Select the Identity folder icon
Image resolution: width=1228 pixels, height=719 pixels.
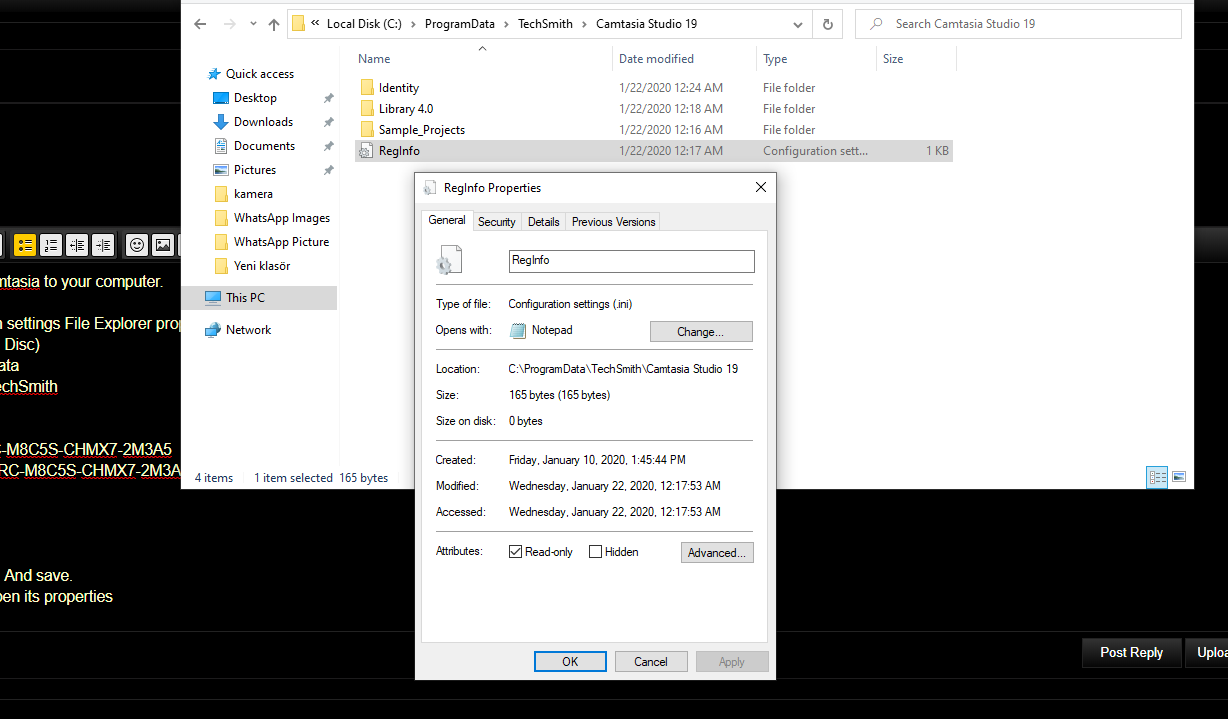click(x=367, y=88)
